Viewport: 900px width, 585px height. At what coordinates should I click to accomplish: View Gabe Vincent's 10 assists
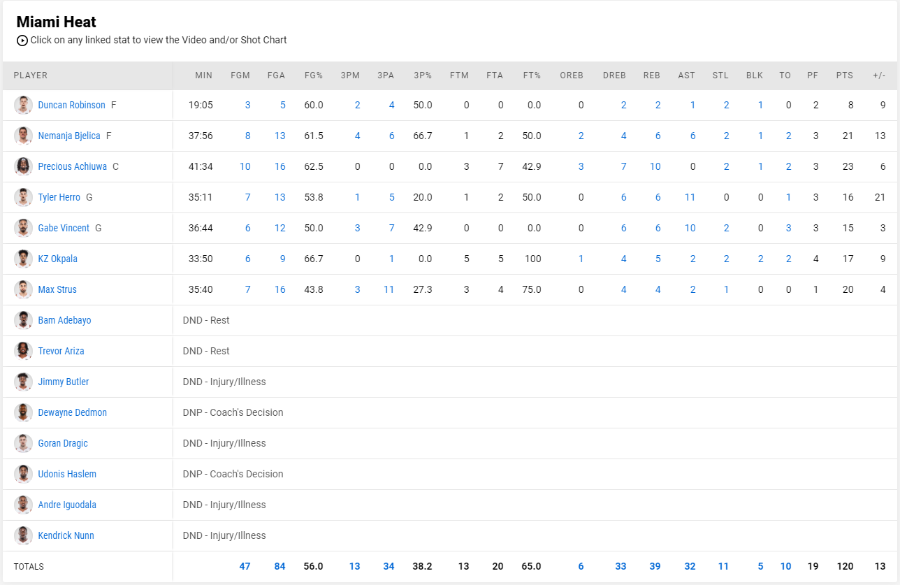(x=690, y=228)
